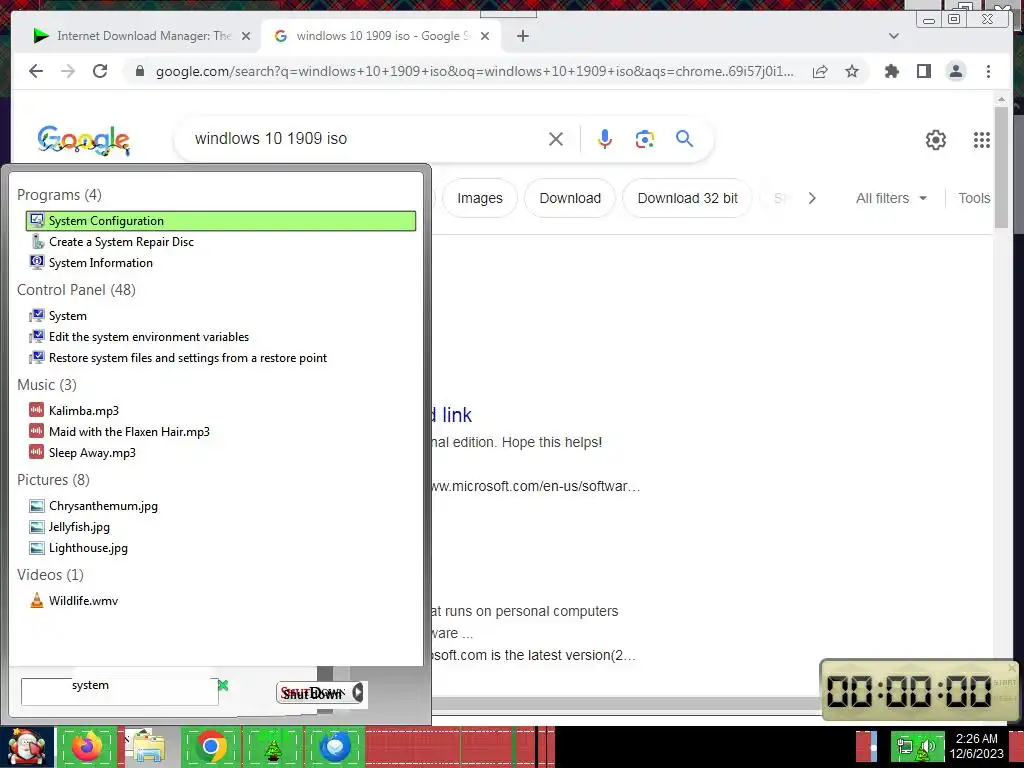1024x768 pixels.
Task: Open Chrome's three-dot menu
Action: pos(988,71)
